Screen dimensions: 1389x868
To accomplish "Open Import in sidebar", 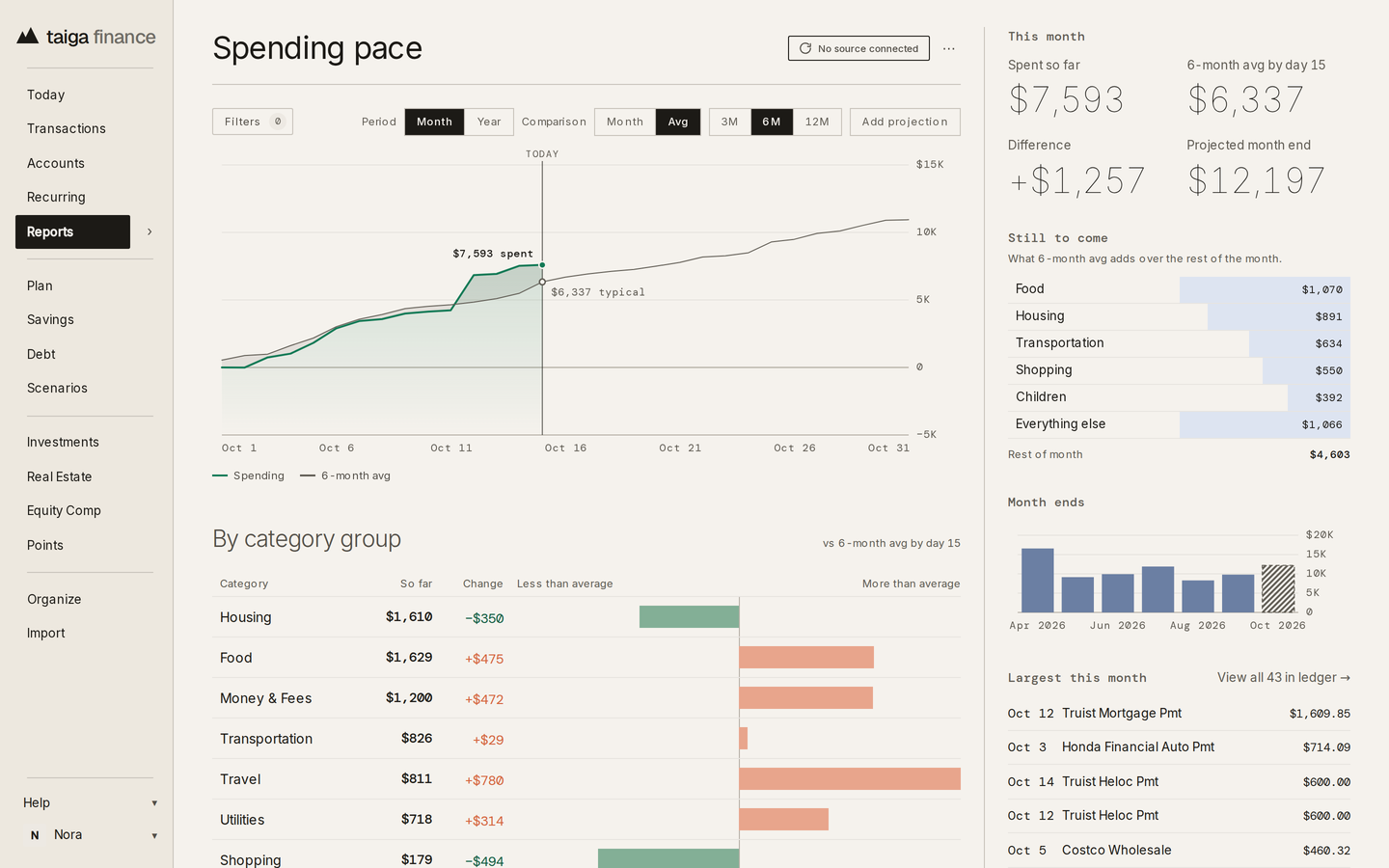I will pyautogui.click(x=46, y=633).
